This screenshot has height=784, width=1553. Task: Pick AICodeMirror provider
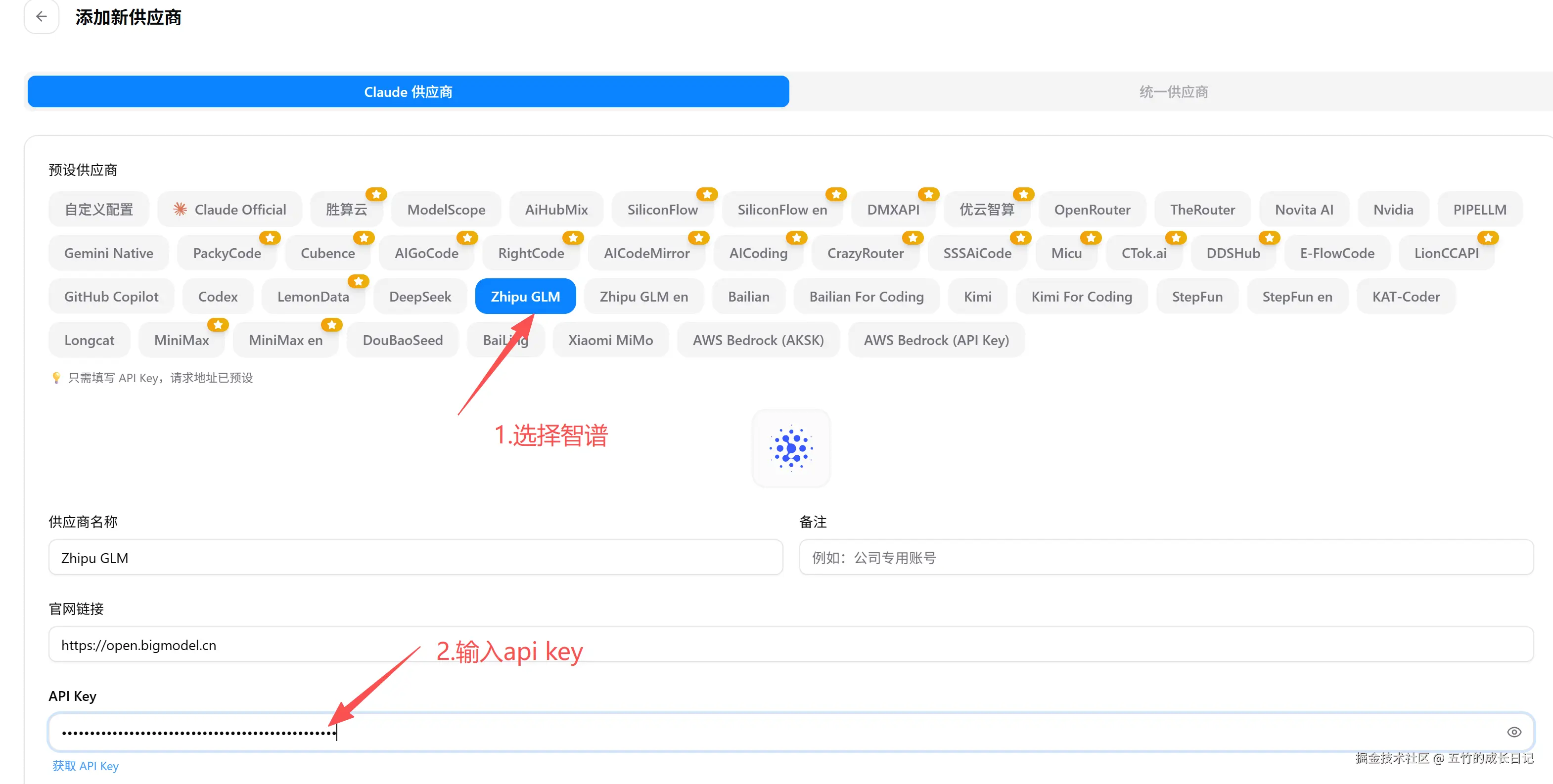(x=647, y=253)
